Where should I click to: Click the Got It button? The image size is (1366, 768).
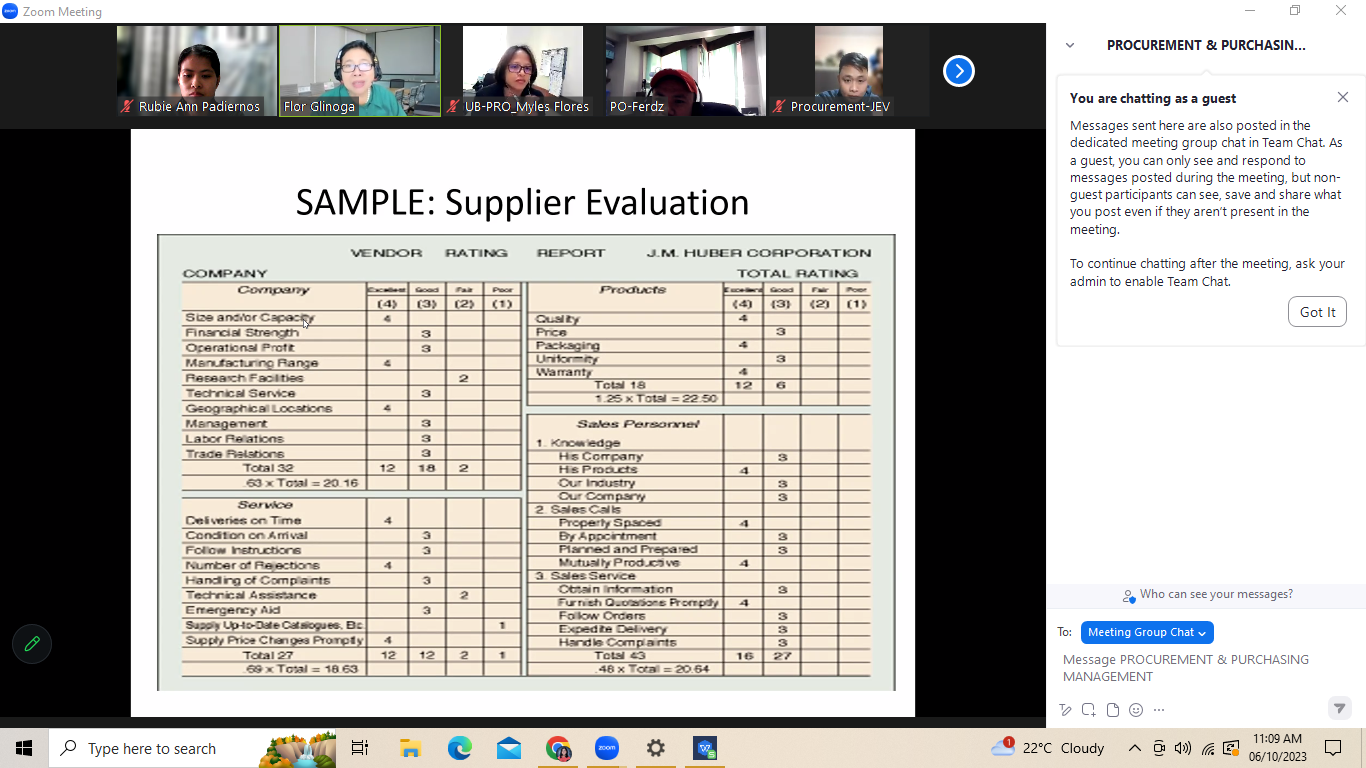1317,312
